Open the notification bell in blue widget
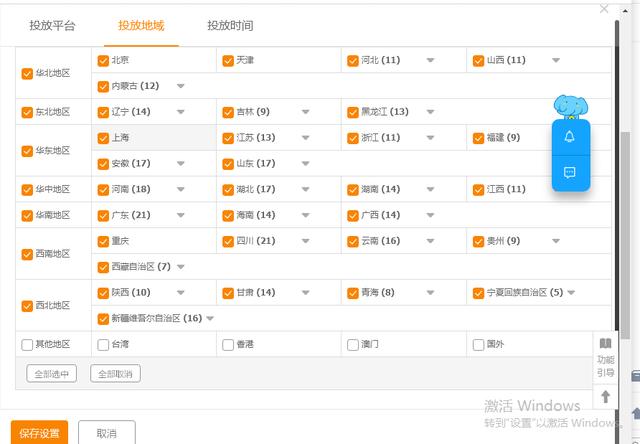The height and width of the screenshot is (444, 640). pos(570,137)
